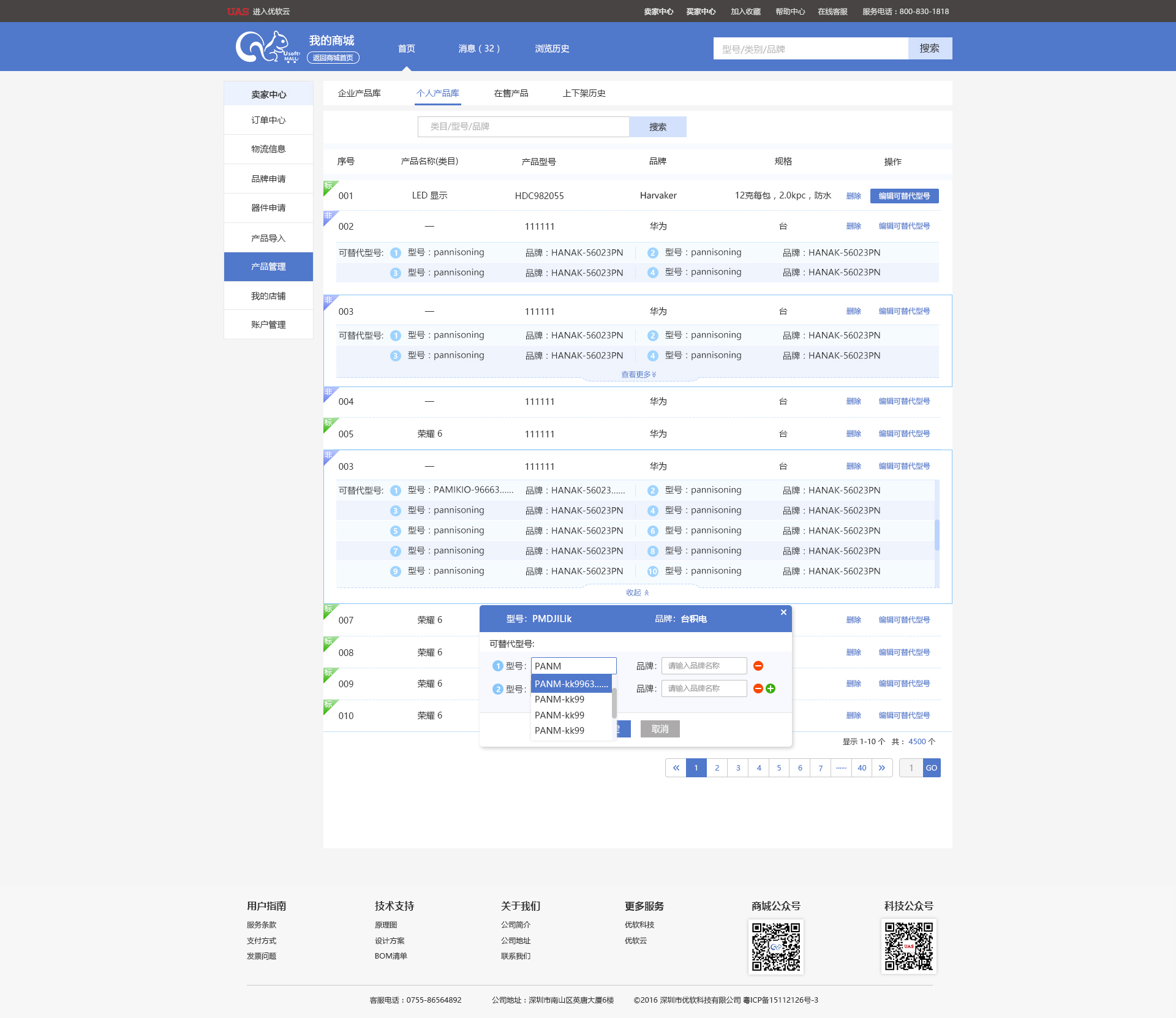Click 删除 for product row 005
This screenshot has width=1176, height=1018.
[853, 434]
